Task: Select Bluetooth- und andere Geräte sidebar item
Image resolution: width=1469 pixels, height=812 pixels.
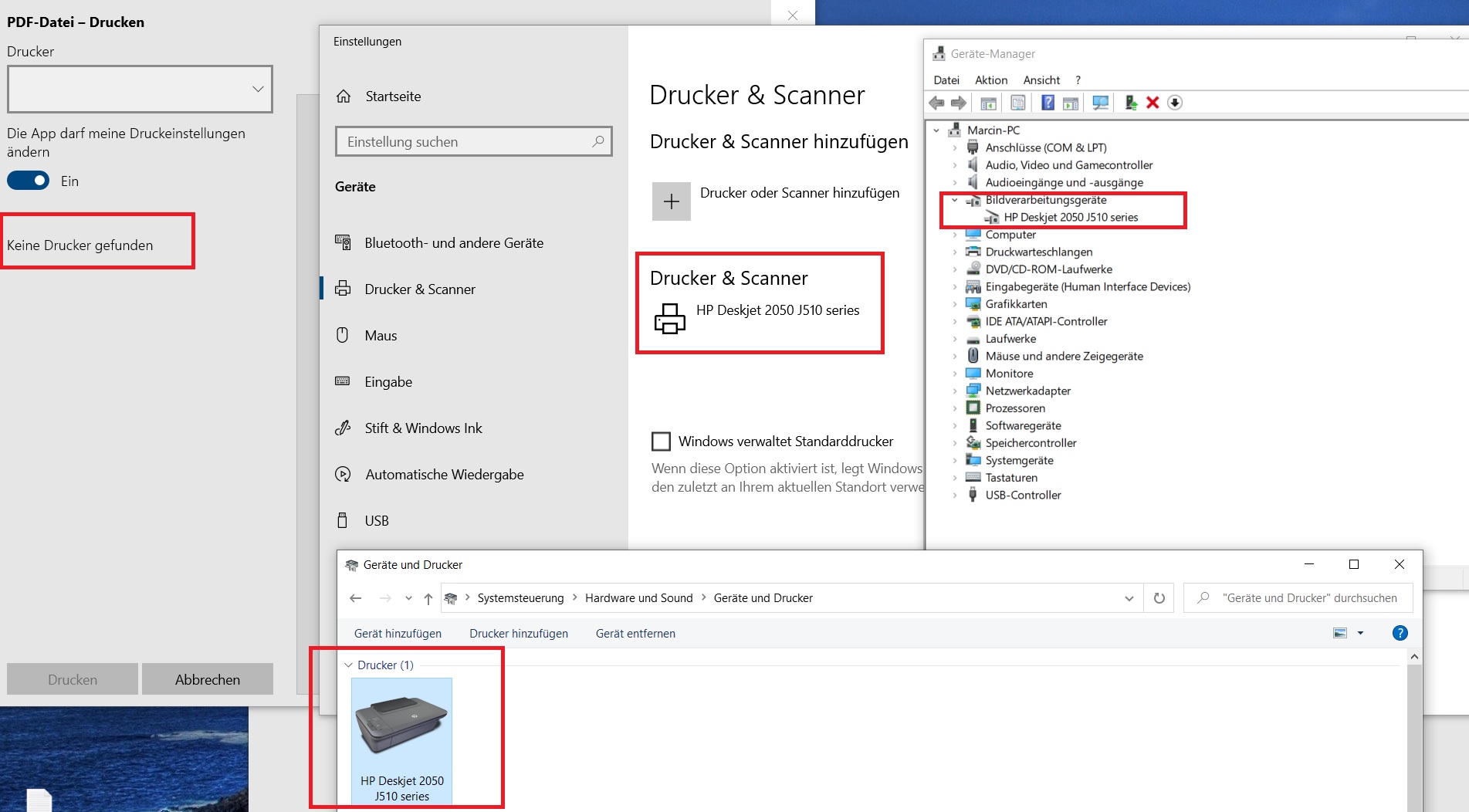Action: 474,243
